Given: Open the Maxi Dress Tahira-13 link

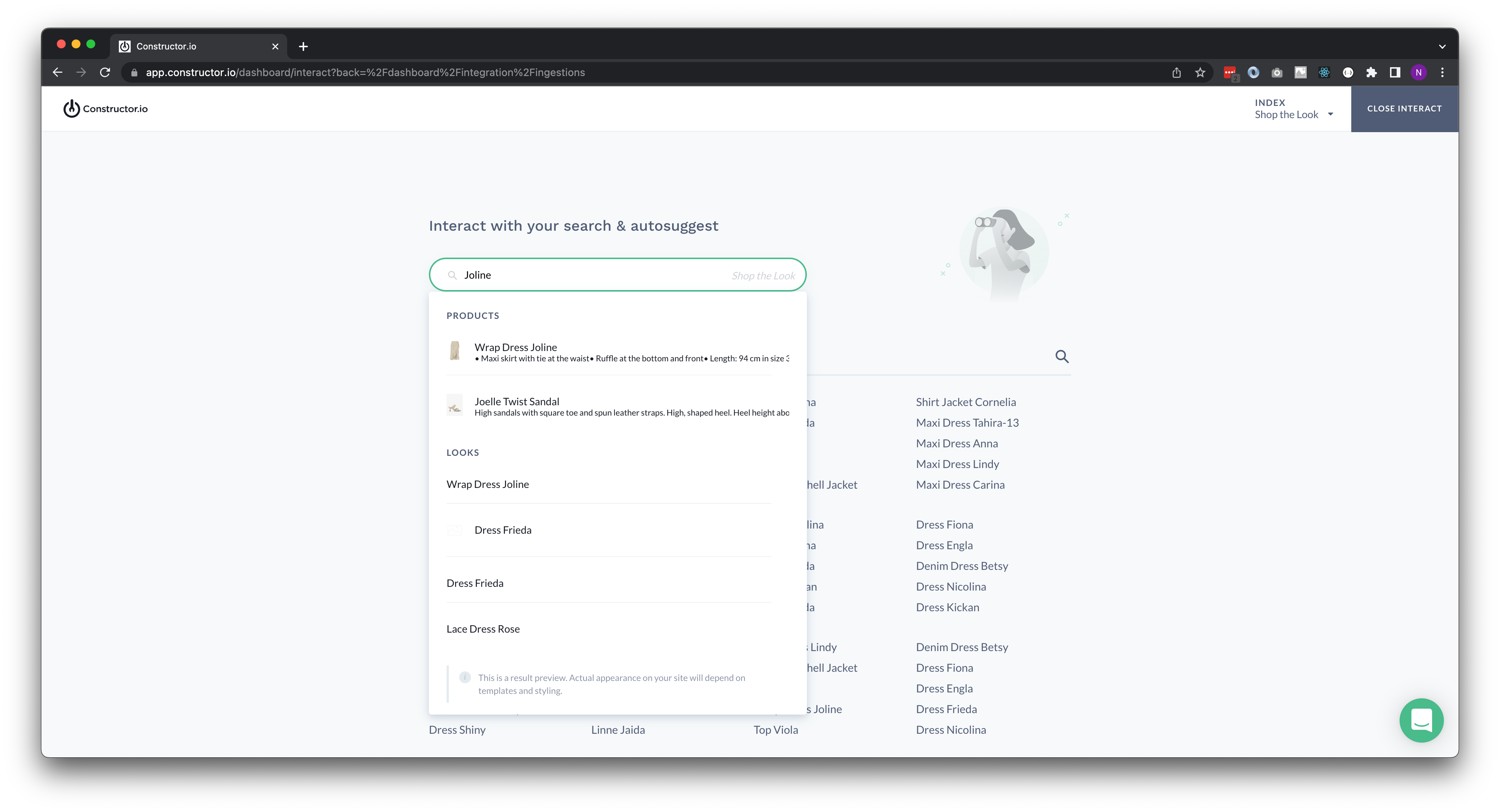Looking at the screenshot, I should pyautogui.click(x=967, y=423).
